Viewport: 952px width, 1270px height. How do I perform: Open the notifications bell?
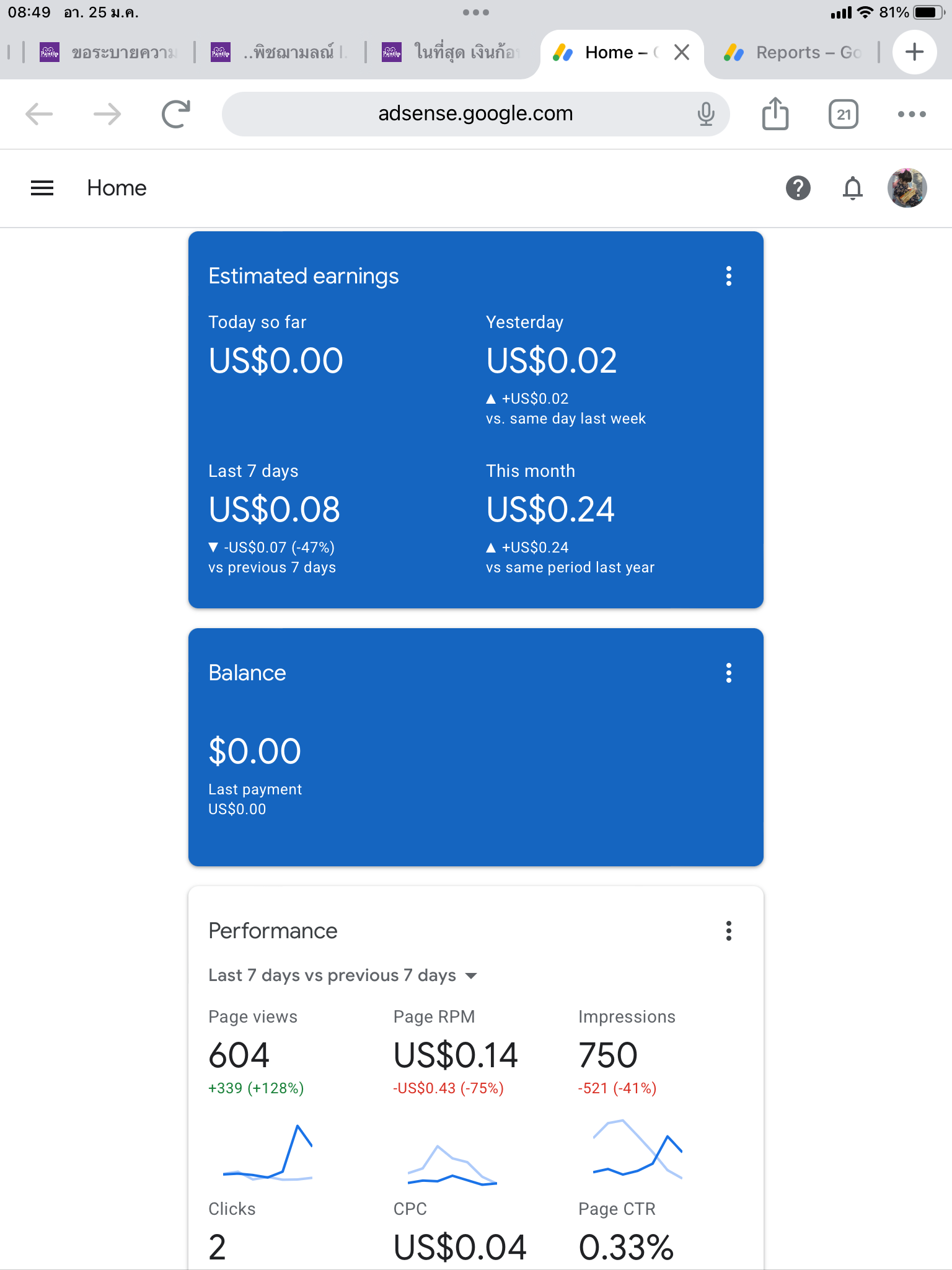click(853, 188)
